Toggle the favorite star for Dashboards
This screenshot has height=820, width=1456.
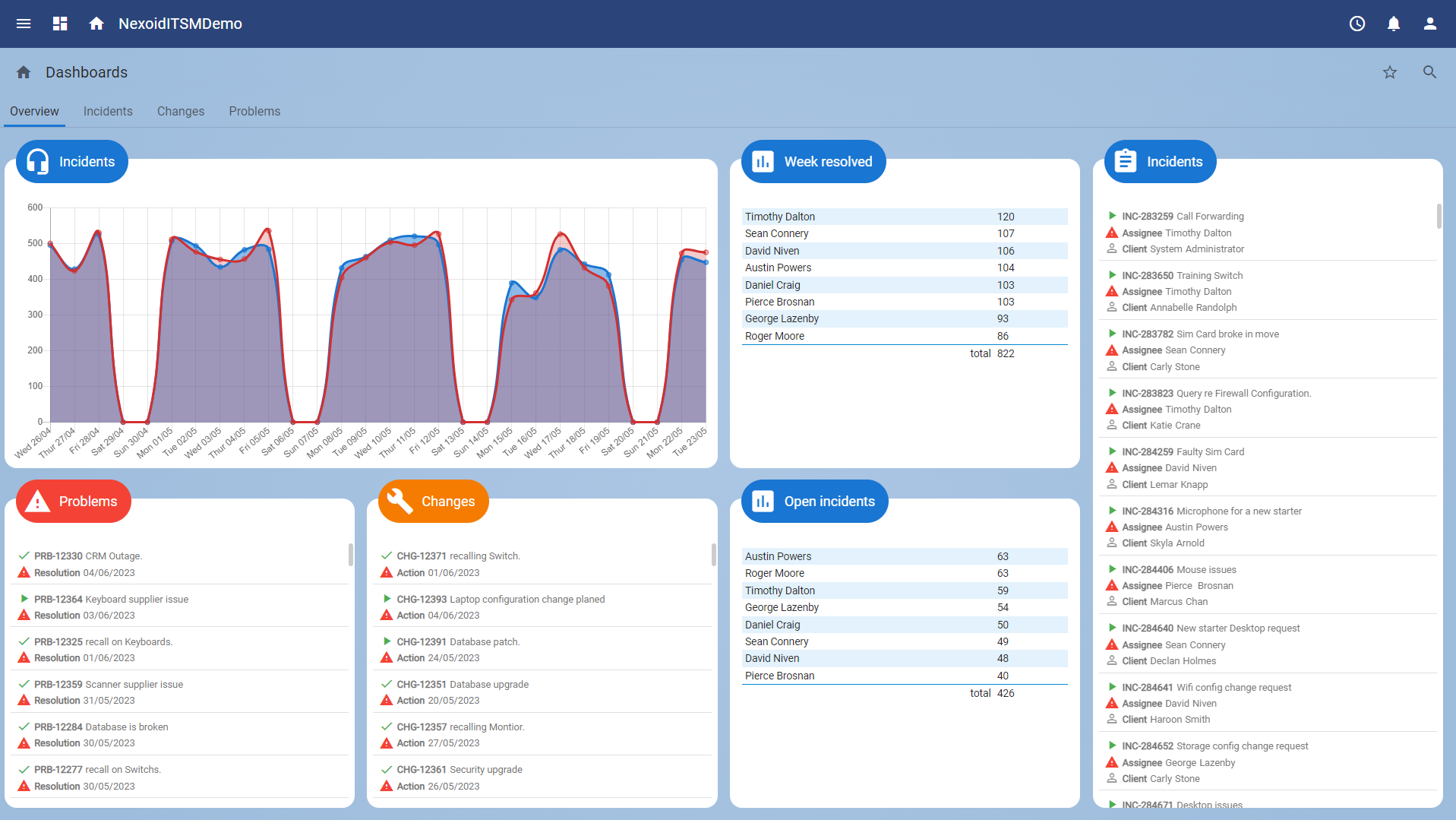click(x=1390, y=72)
